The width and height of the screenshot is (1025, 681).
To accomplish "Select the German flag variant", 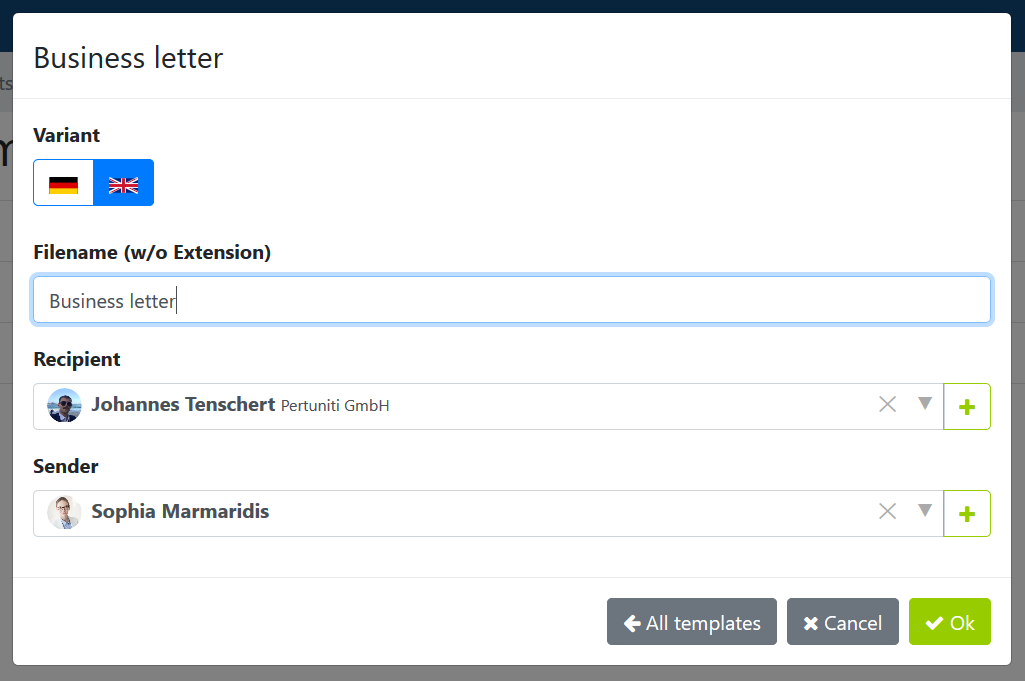I will tap(63, 182).
